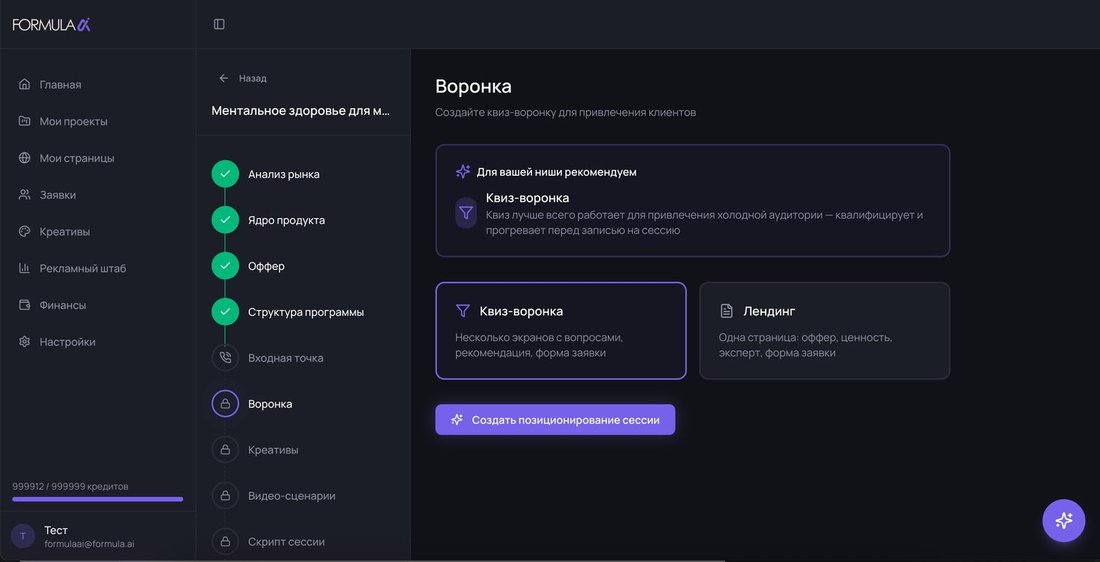Click funnel icon in recommendation card
Viewport: 1100px width, 562px height.
[466, 213]
